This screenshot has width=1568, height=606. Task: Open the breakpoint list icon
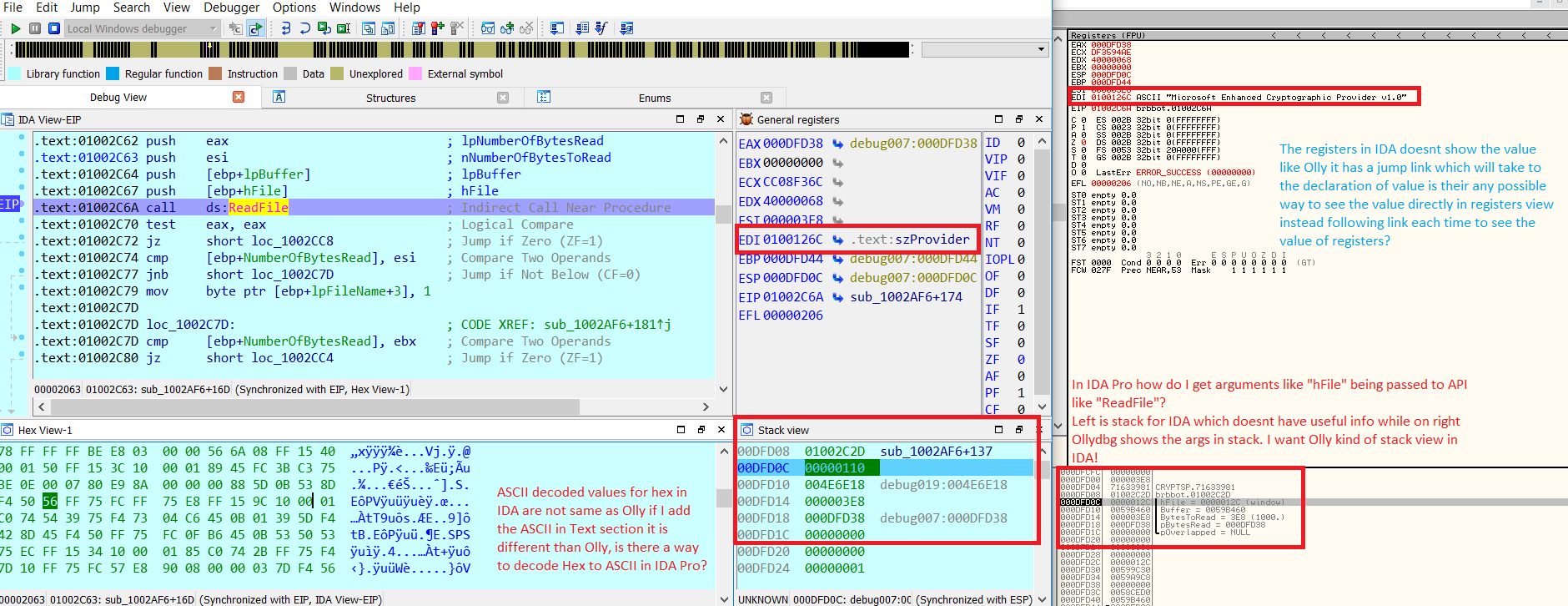click(x=418, y=28)
